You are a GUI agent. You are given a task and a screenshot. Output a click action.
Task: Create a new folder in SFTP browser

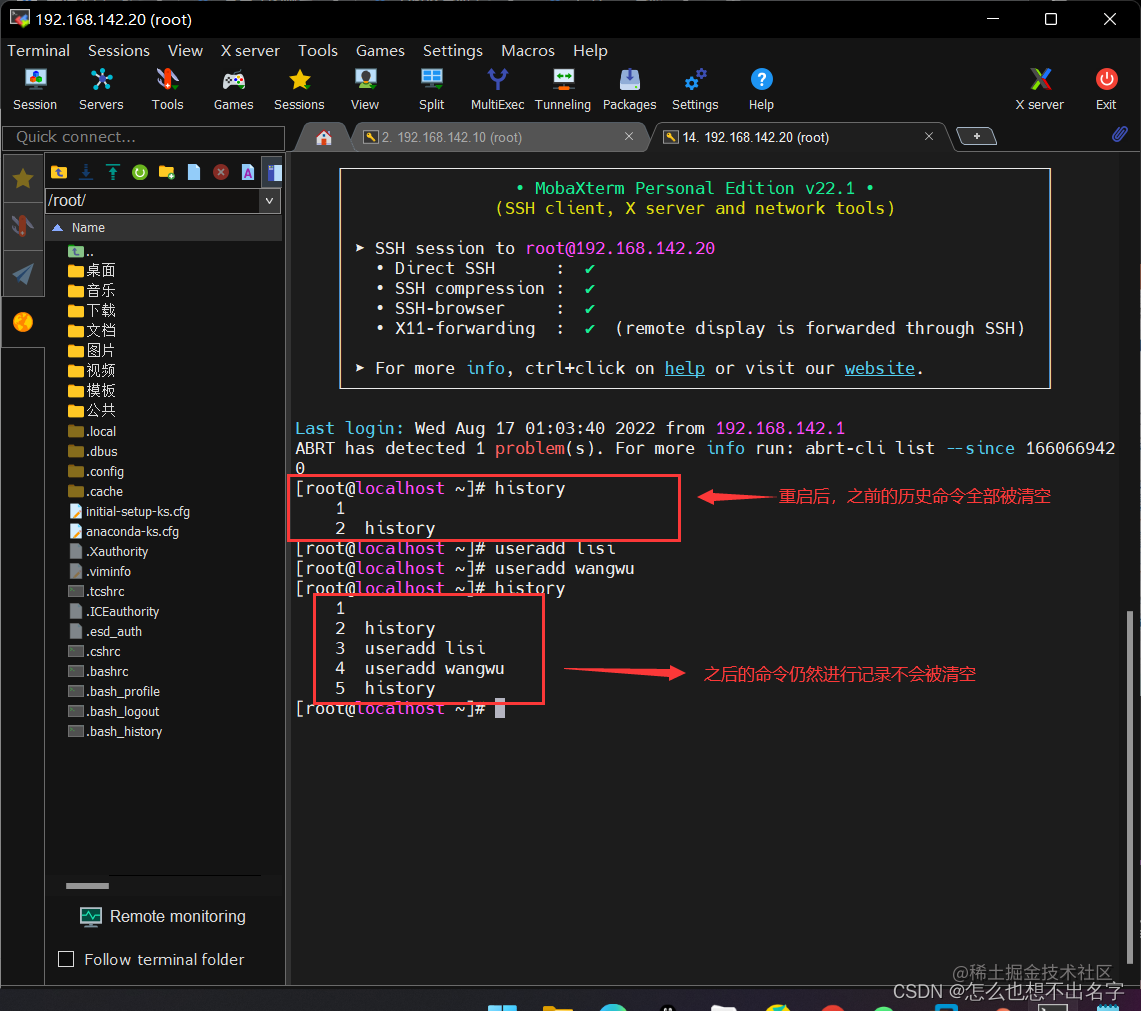pos(167,172)
